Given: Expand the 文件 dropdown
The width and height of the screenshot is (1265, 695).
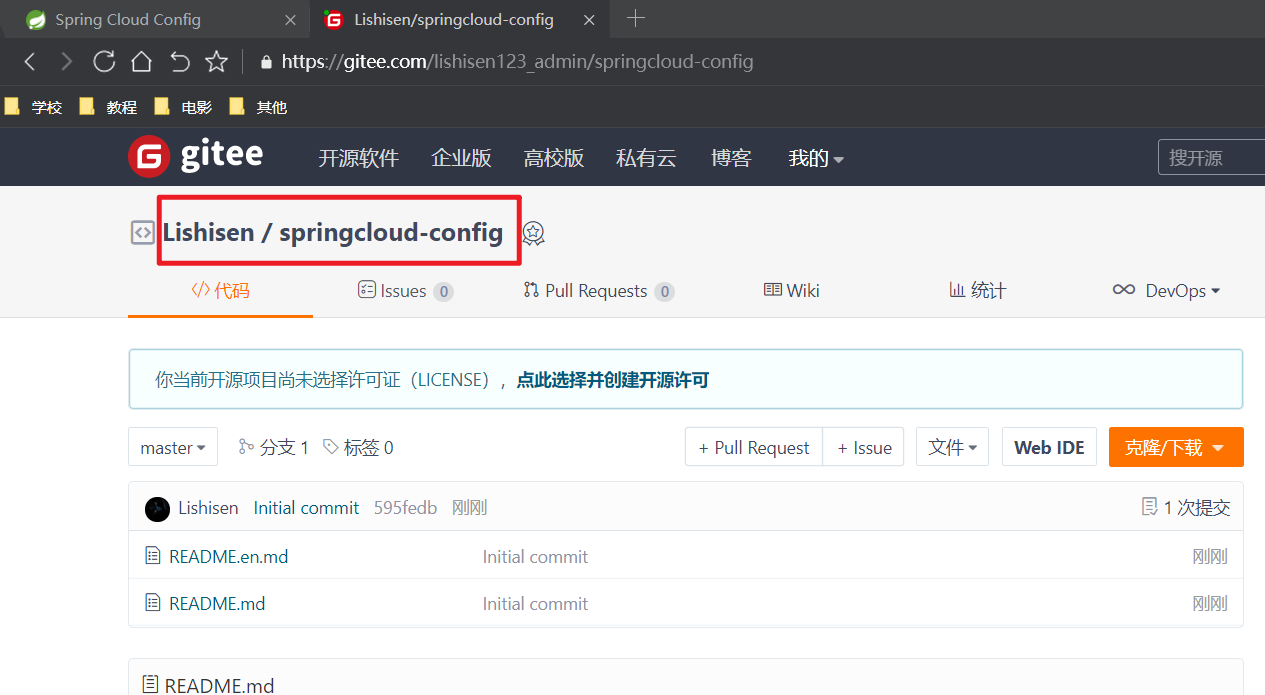Looking at the screenshot, I should coord(952,447).
